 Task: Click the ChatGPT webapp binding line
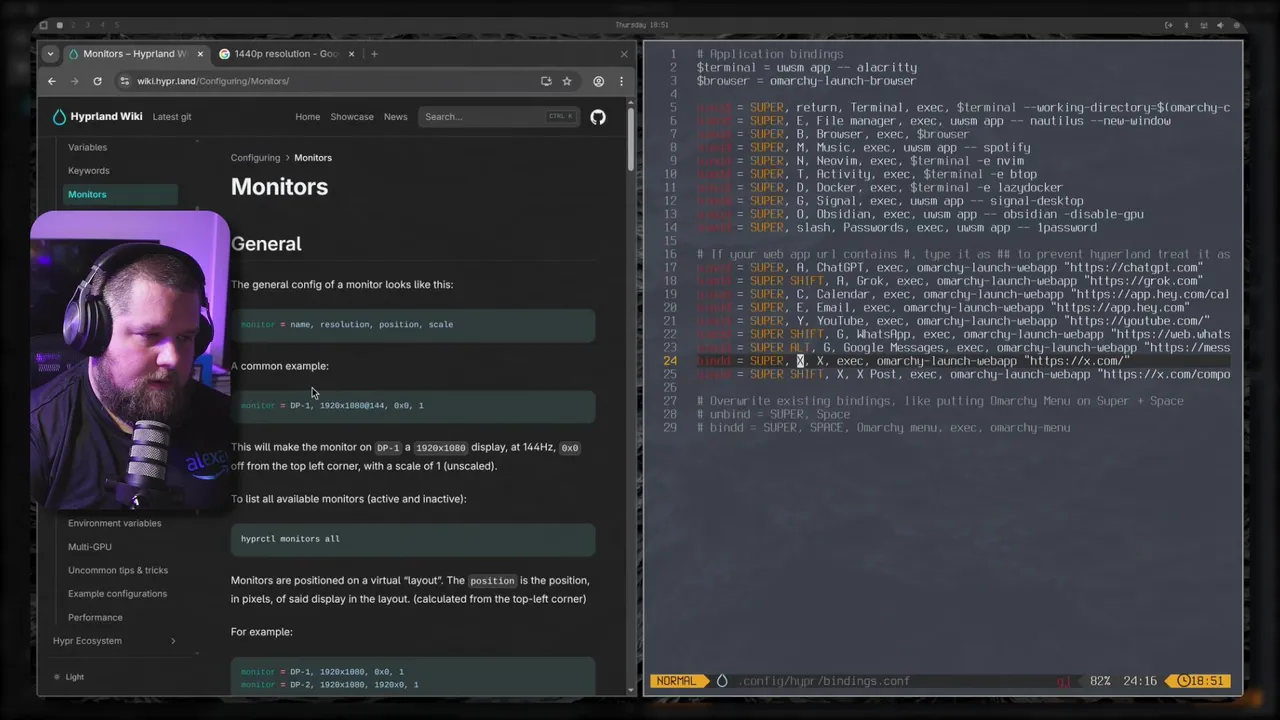pyautogui.click(x=950, y=268)
